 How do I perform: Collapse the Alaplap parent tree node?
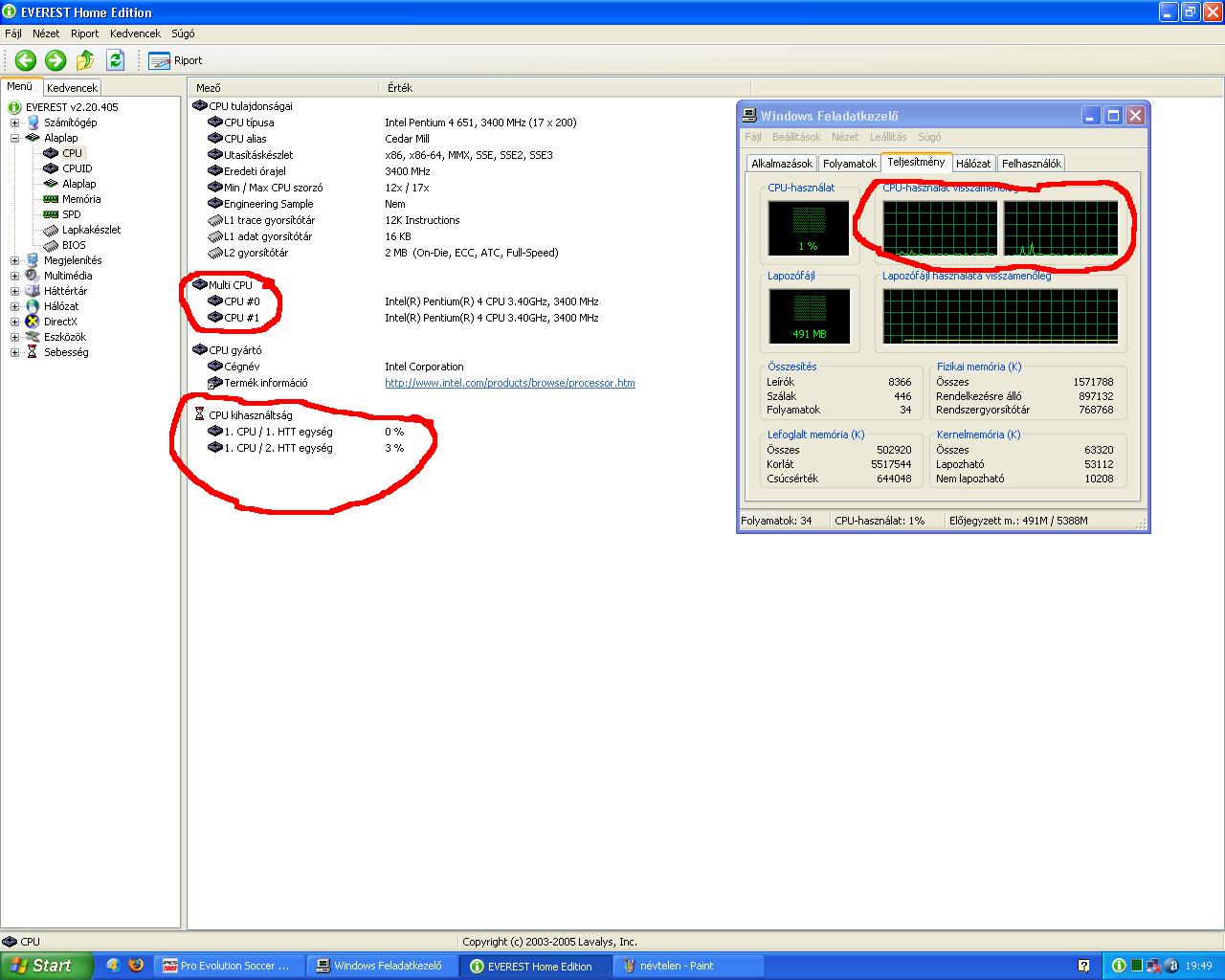point(14,138)
